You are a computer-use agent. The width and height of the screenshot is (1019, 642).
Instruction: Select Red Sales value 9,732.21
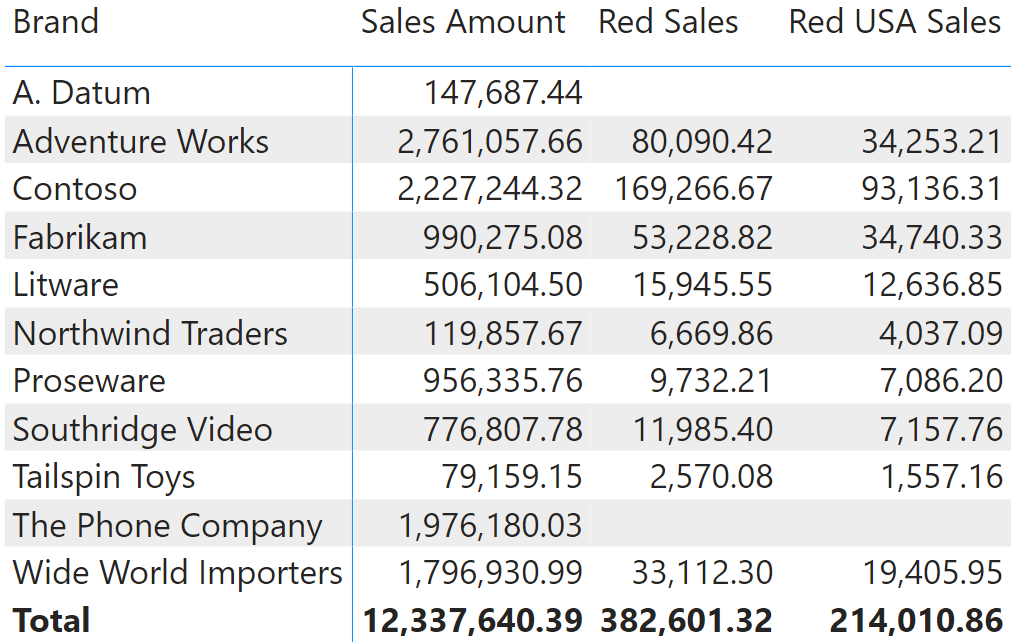(712, 381)
